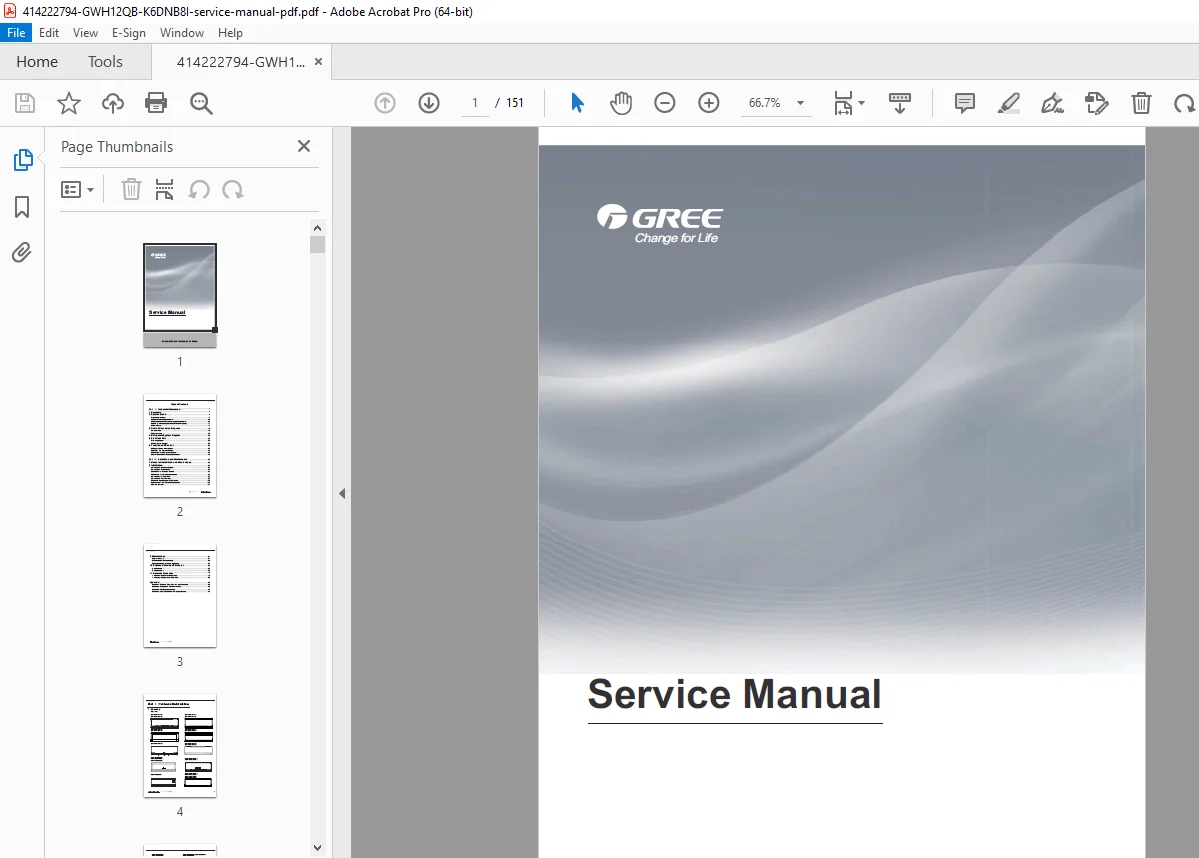Switch to the Home tab
This screenshot has height=858, width=1199.
pos(37,61)
